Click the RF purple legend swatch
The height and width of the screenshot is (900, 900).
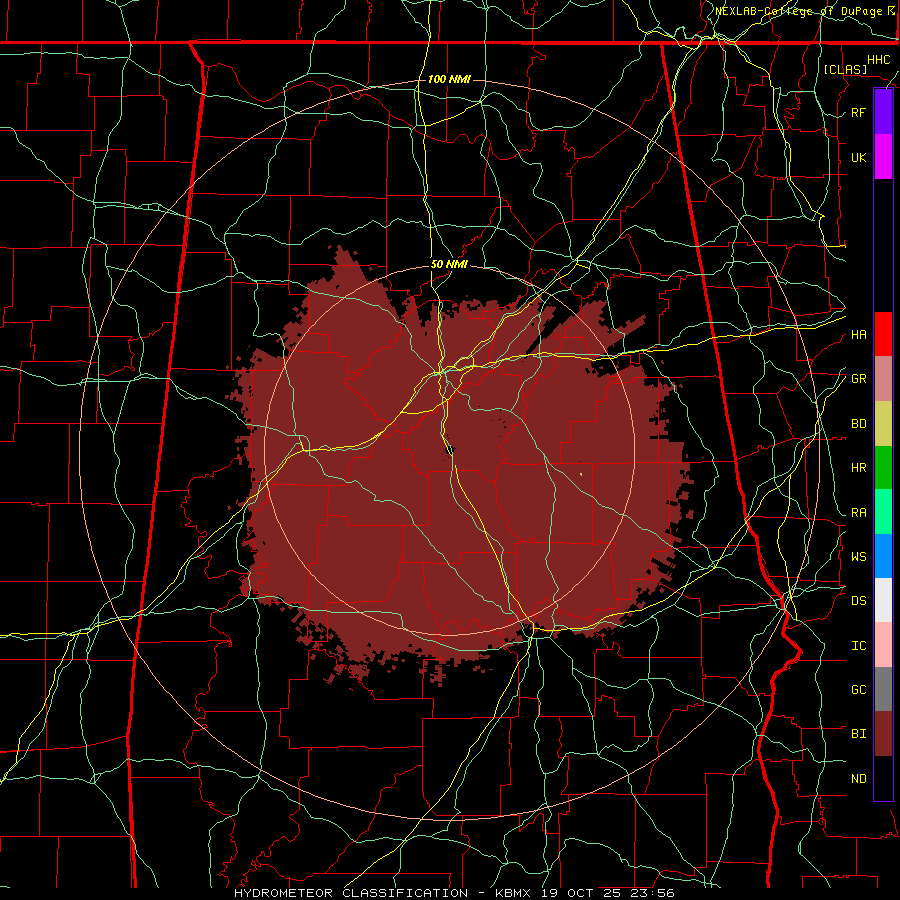[883, 112]
